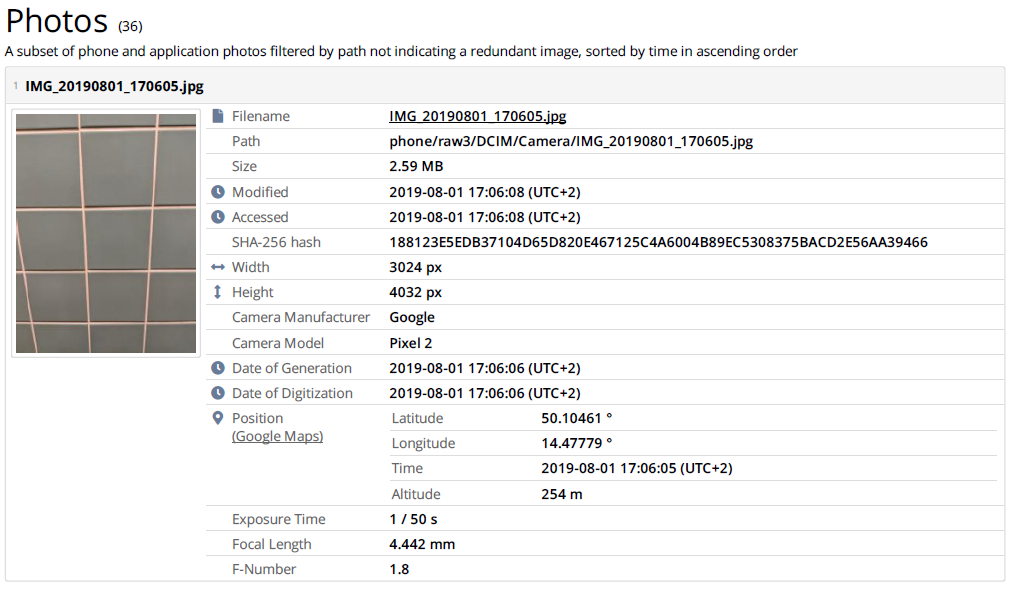Click the location pin icon beside Position
The image size is (1011, 591).
218,417
